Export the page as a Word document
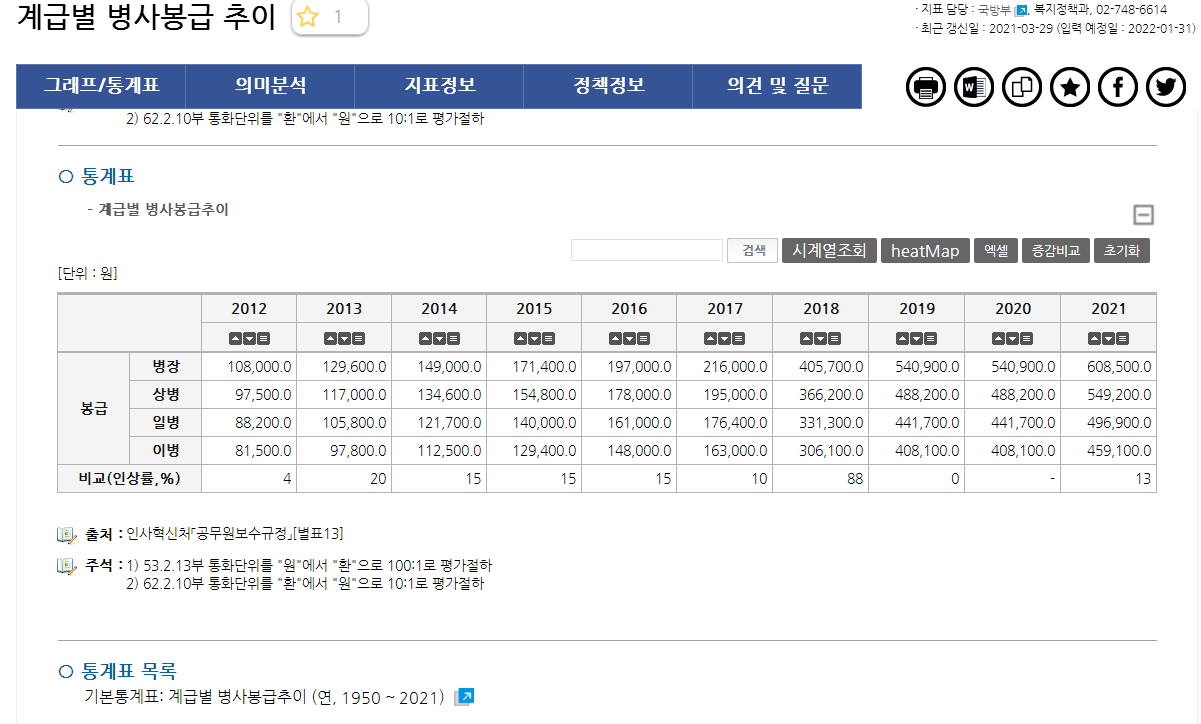Screen dimensions: 1201x724 point(974,88)
